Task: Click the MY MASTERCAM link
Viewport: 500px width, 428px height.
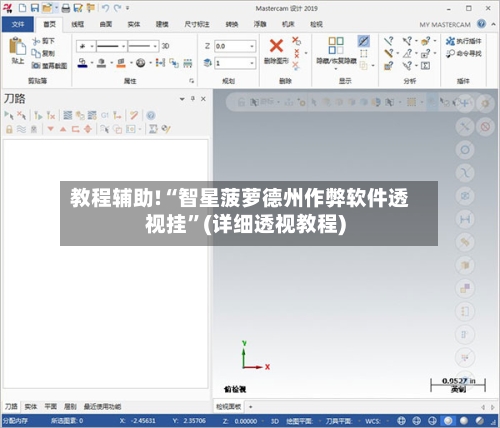Action: (x=445, y=25)
